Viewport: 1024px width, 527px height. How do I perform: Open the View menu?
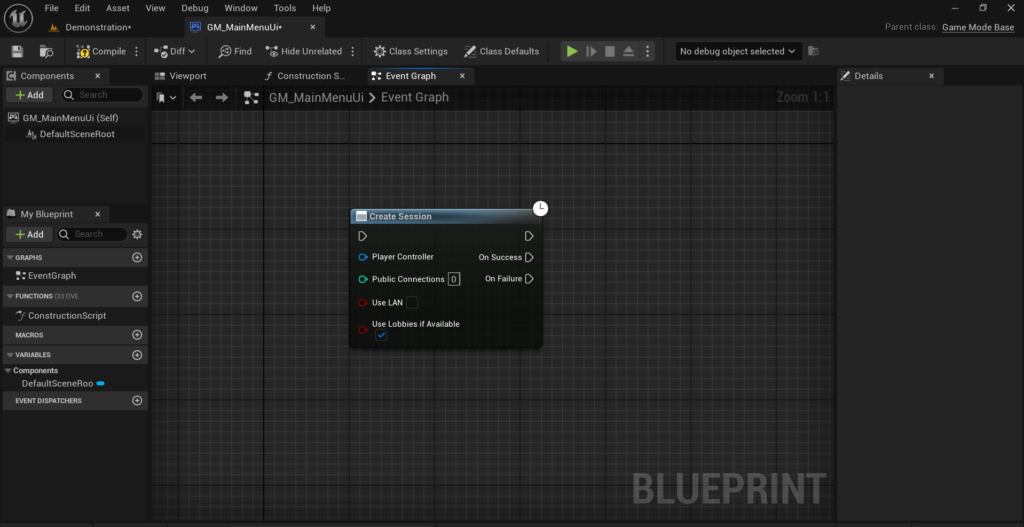point(155,8)
